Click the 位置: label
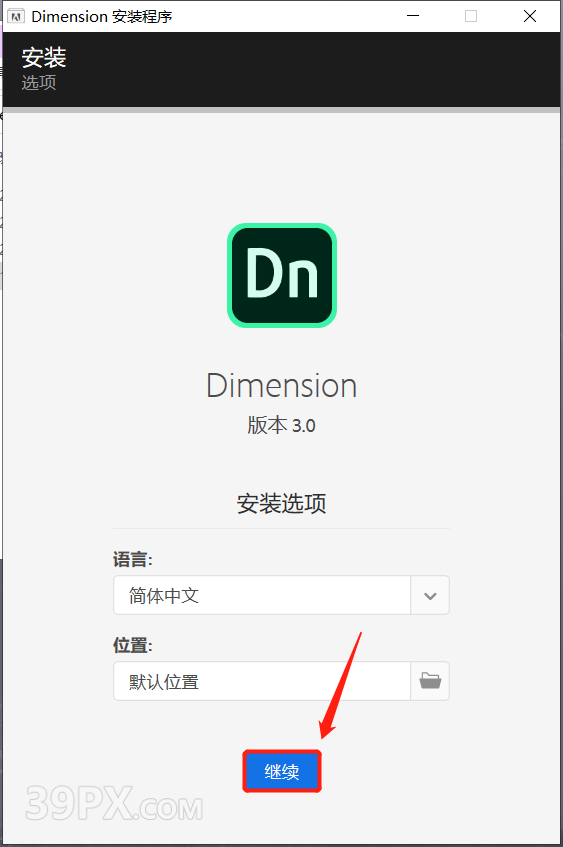Screen dimensions: 563x847 click(x=133, y=645)
